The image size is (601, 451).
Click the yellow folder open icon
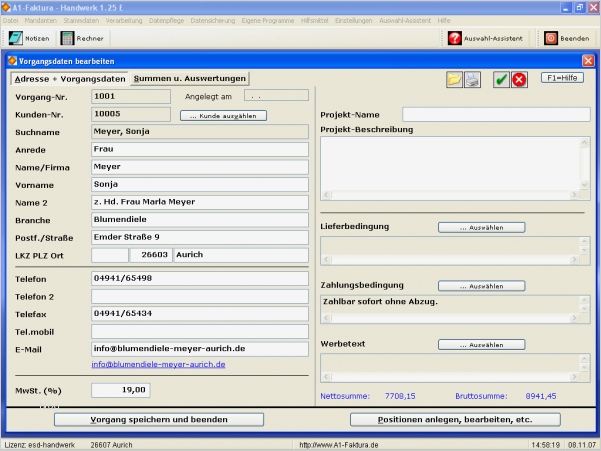click(455, 80)
